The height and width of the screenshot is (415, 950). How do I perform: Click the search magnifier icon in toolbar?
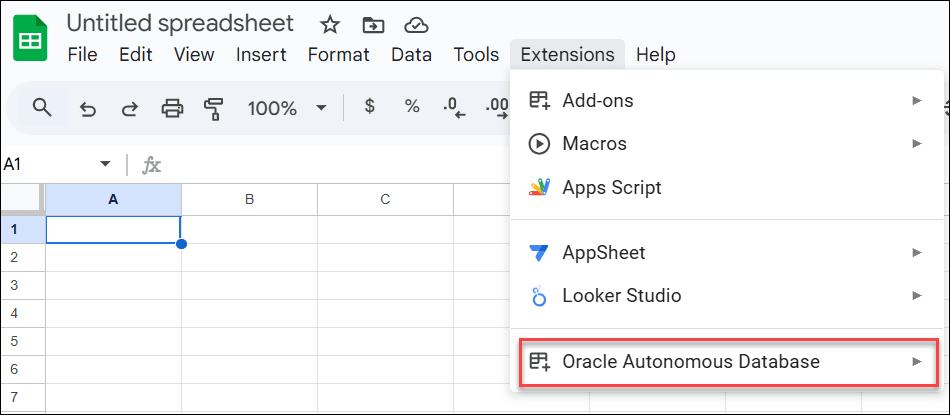click(x=41, y=107)
